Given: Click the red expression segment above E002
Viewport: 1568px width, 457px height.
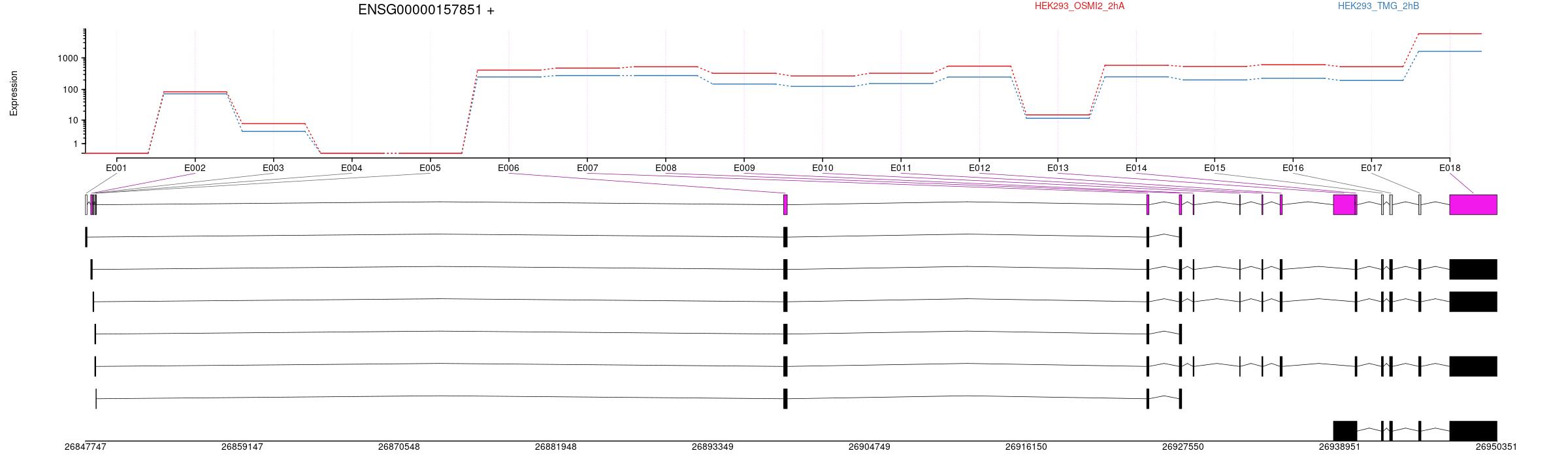Looking at the screenshot, I should tap(195, 92).
